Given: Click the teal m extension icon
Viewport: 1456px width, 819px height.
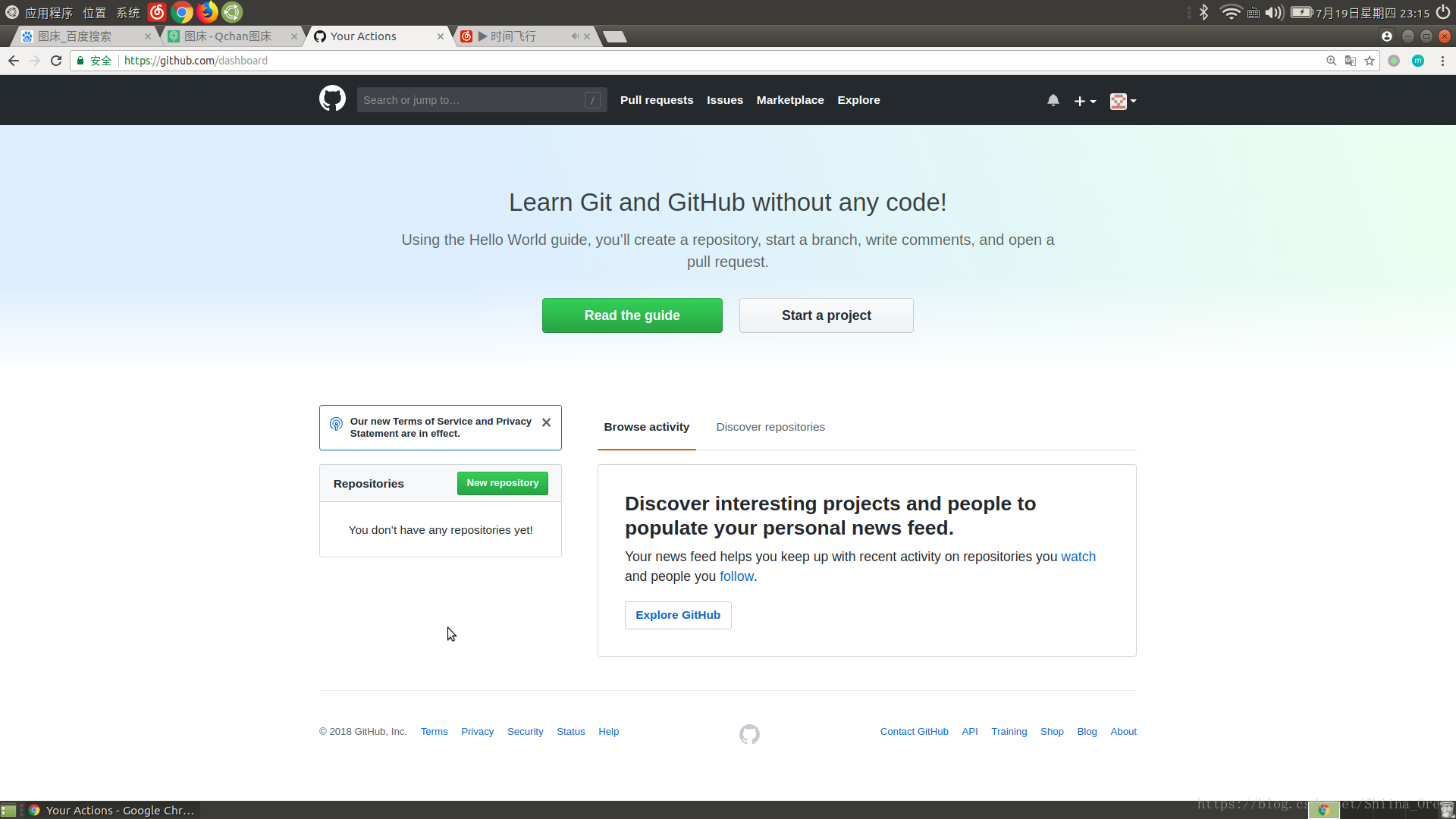Looking at the screenshot, I should tap(1418, 61).
